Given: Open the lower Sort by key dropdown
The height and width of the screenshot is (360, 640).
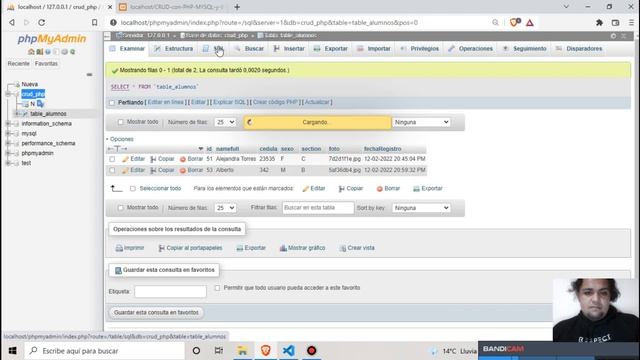Looking at the screenshot, I should coord(421,208).
